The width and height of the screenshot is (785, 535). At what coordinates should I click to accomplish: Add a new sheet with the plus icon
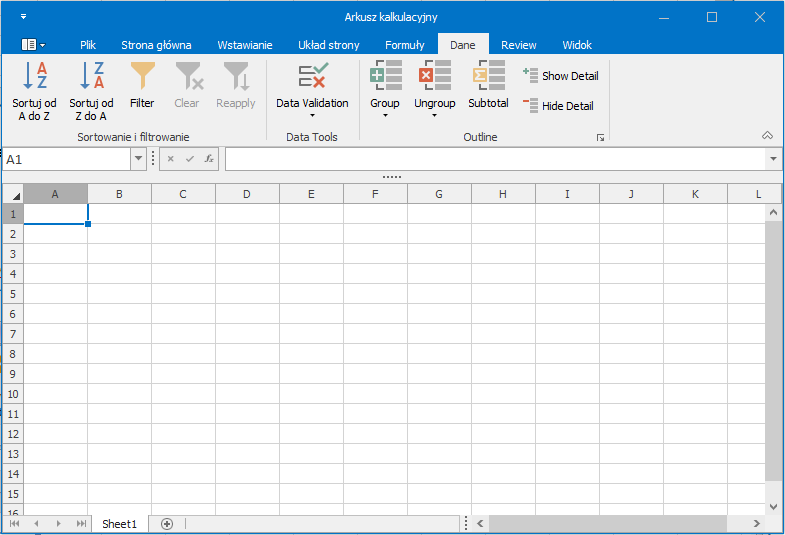coord(167,524)
